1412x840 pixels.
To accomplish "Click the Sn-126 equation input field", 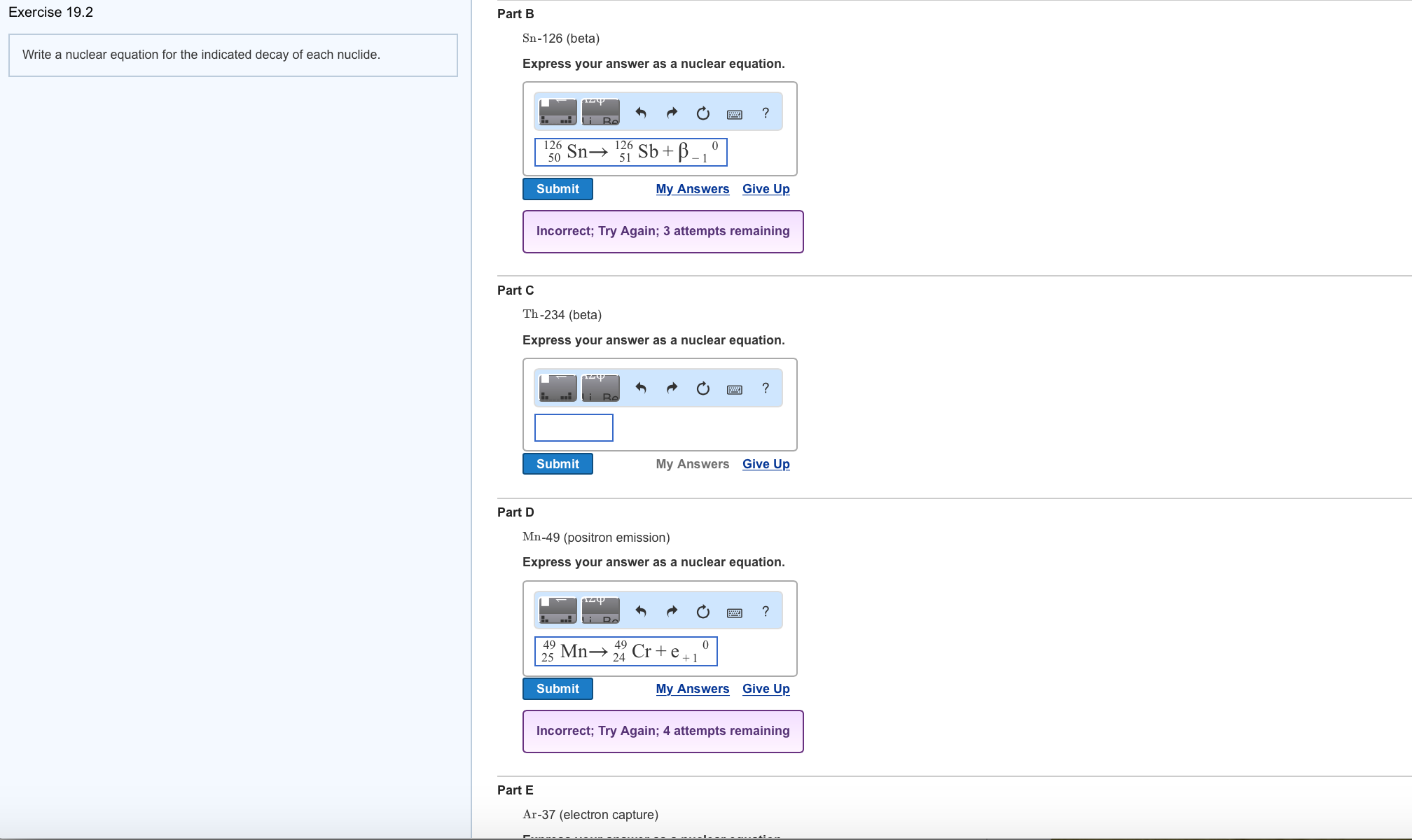I will point(631,152).
